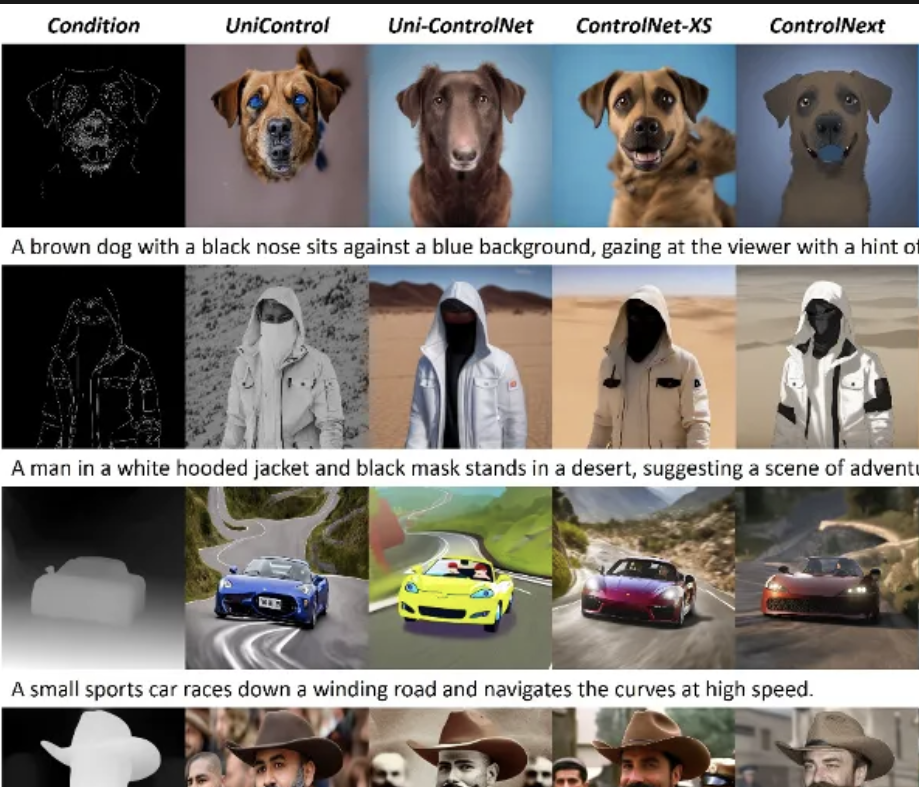Viewport: 919px width, 787px height.
Task: Select the ControlNet-XS column label
Action: point(643,26)
